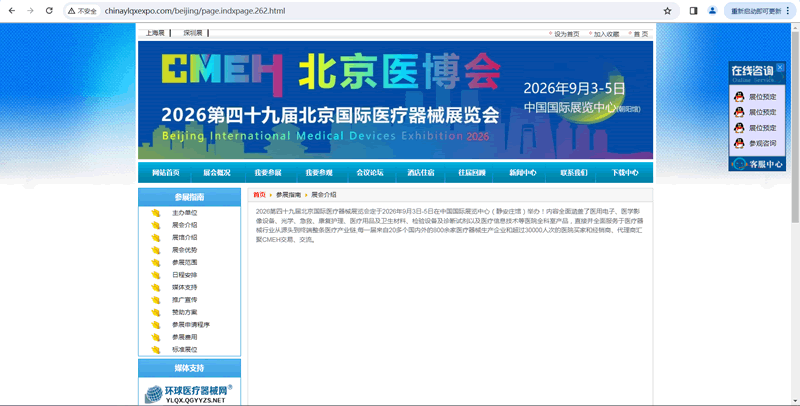Click the hand icon next to 主办单位
The width and height of the screenshot is (800, 406).
156,213
